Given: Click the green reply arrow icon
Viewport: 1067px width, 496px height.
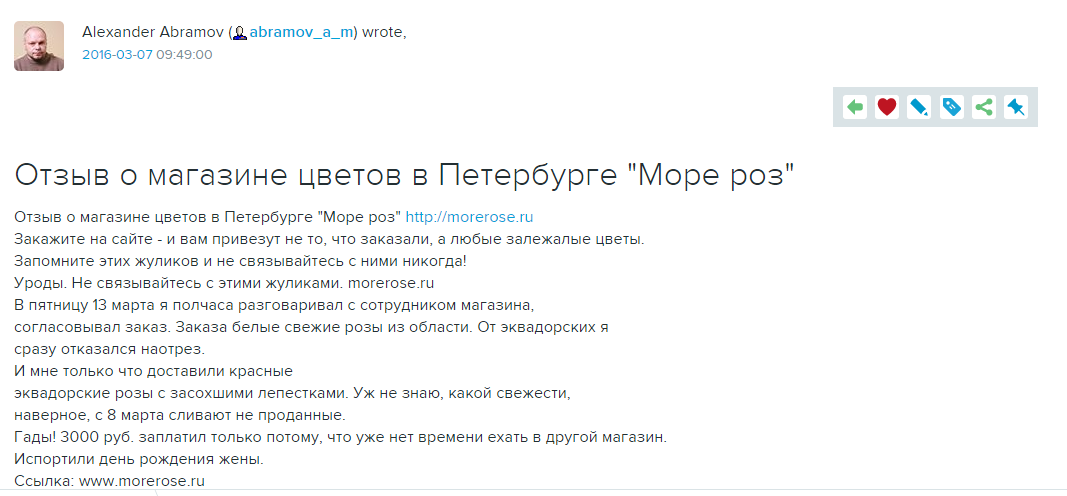Looking at the screenshot, I should (855, 107).
